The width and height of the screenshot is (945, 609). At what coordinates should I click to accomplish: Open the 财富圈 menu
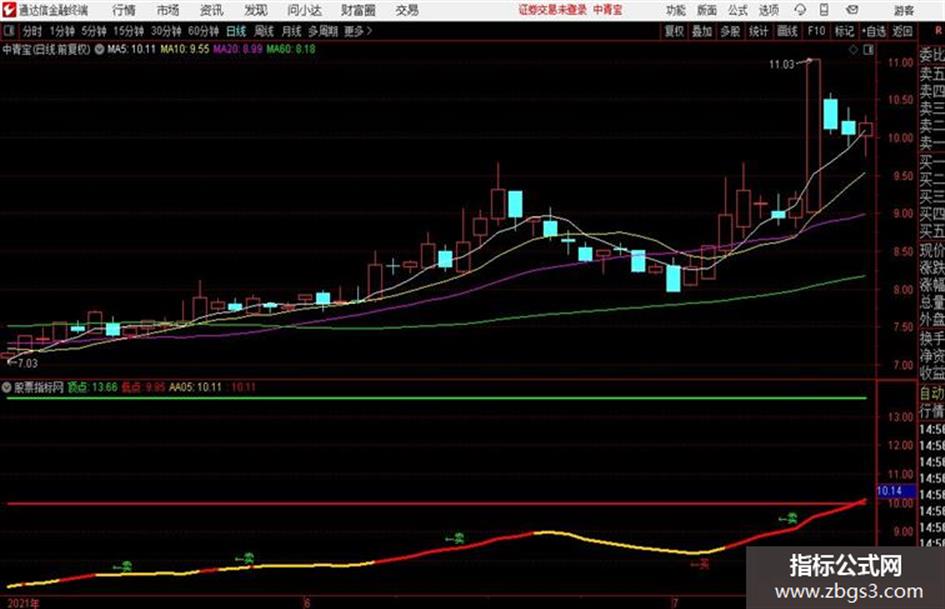click(x=358, y=10)
